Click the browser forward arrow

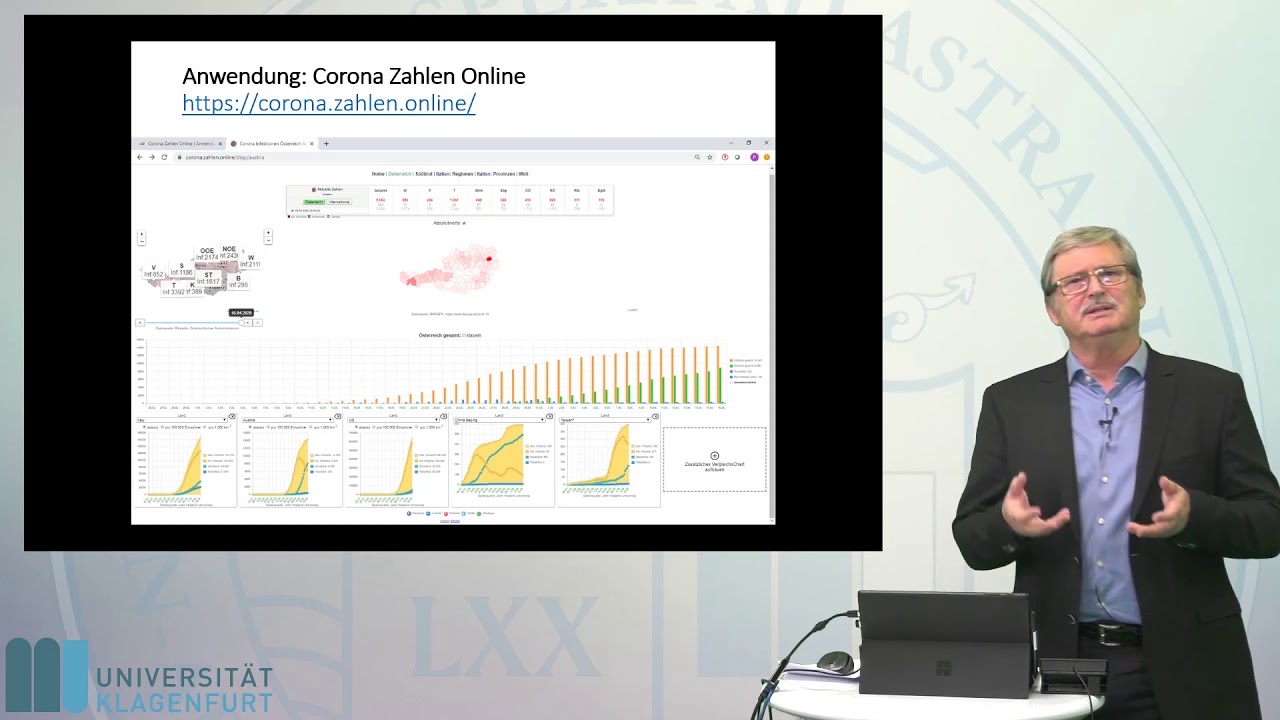click(152, 157)
